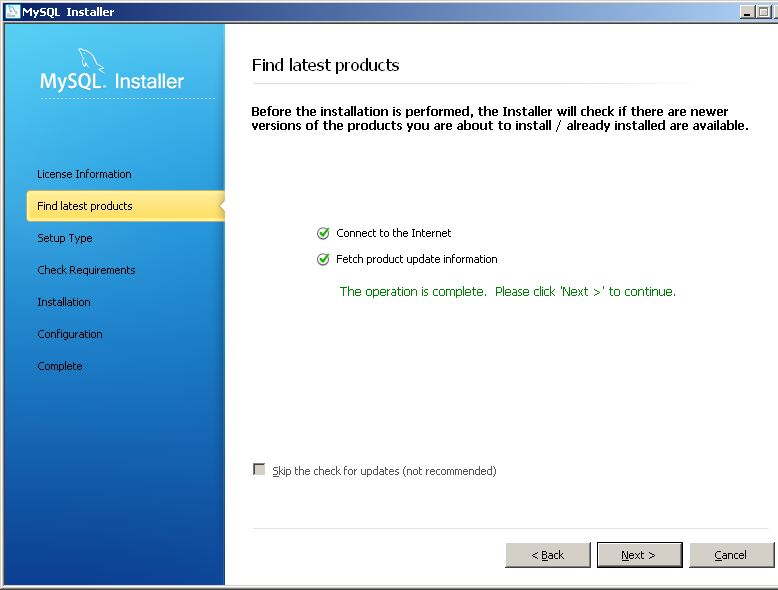Click the 'Find latest products' page heading
The image size is (778, 590).
325,66
